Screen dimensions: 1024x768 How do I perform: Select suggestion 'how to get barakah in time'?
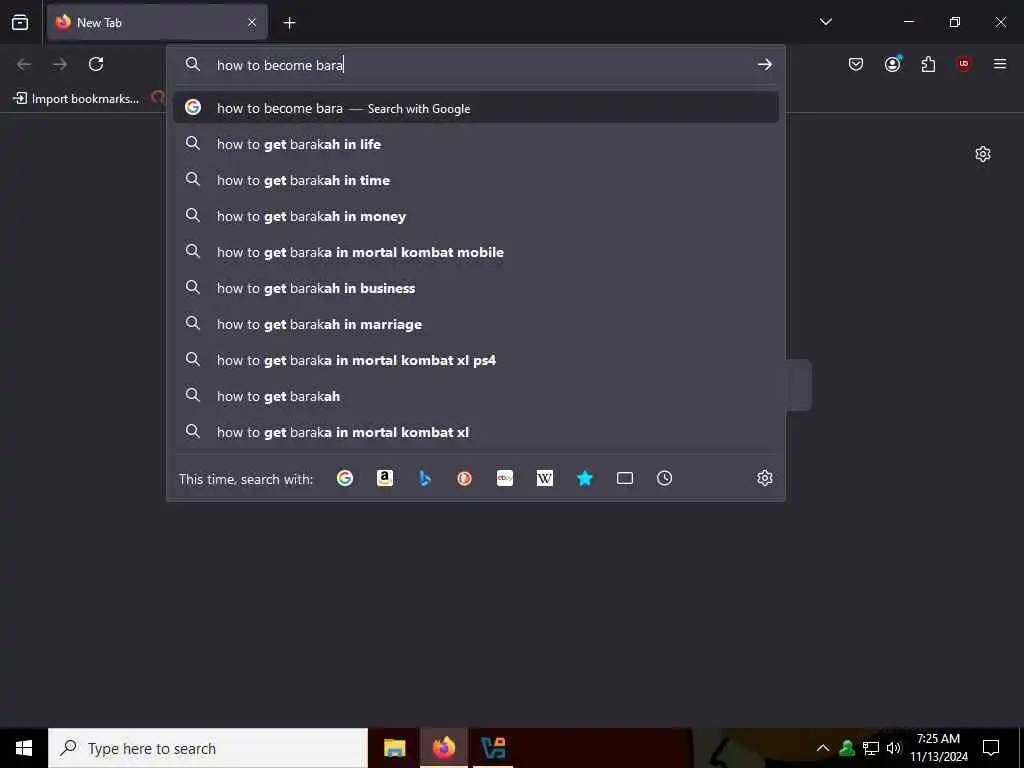pos(476,180)
